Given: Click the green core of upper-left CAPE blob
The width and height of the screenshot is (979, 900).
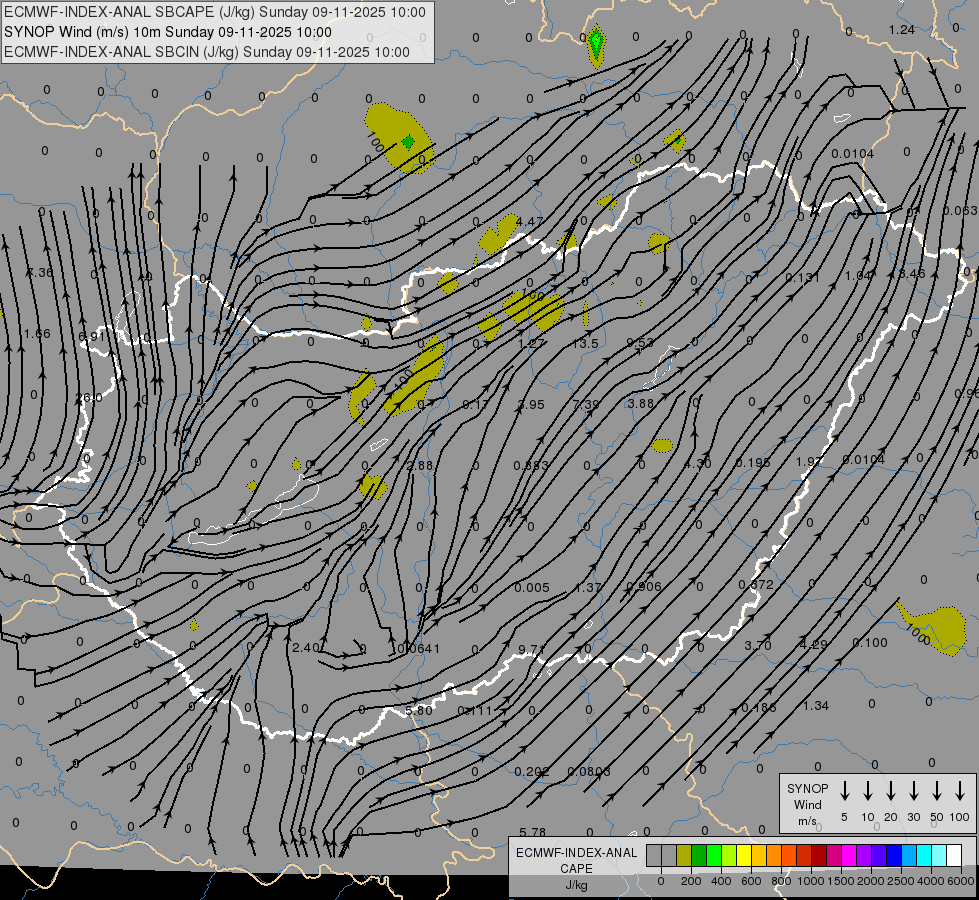Looking at the screenshot, I should point(408,142).
